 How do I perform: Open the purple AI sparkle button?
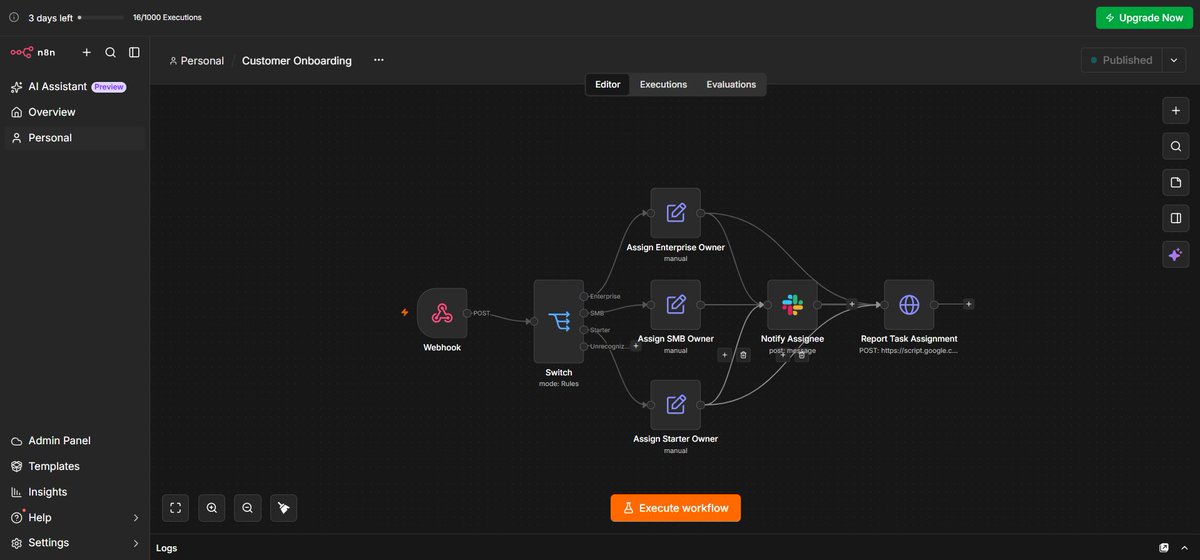tap(1176, 255)
